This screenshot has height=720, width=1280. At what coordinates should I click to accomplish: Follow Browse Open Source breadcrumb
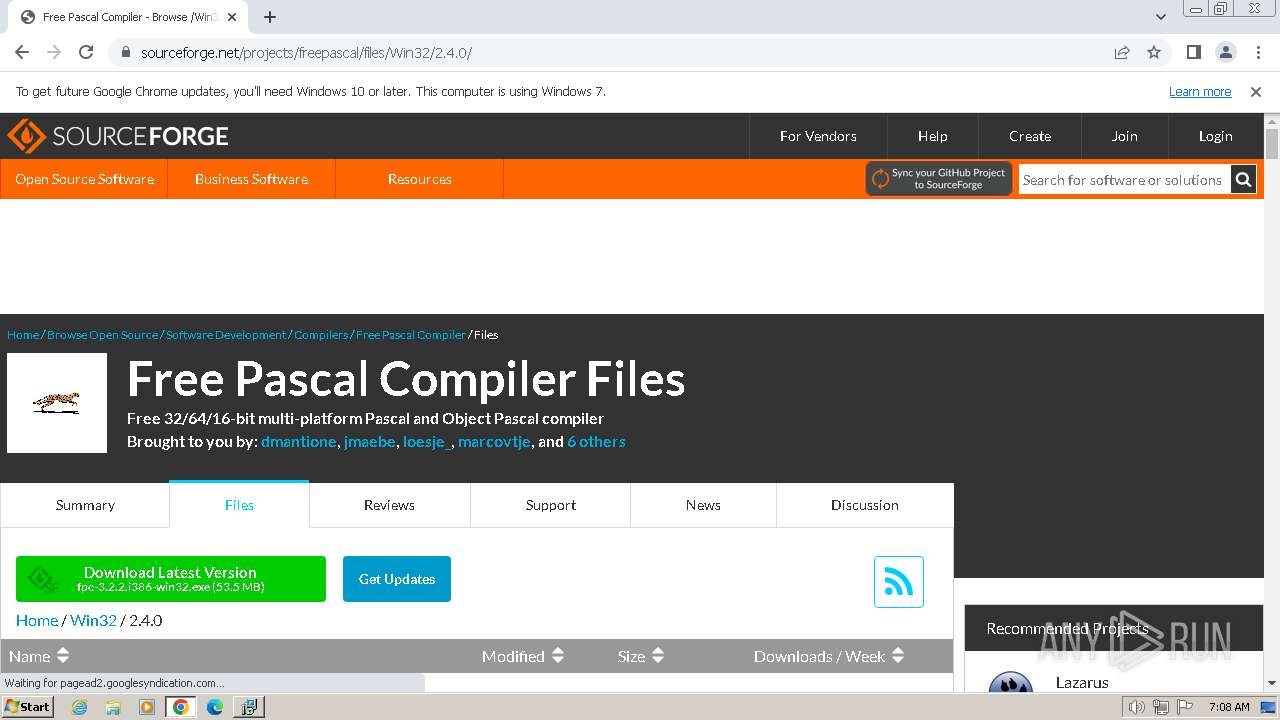(102, 335)
